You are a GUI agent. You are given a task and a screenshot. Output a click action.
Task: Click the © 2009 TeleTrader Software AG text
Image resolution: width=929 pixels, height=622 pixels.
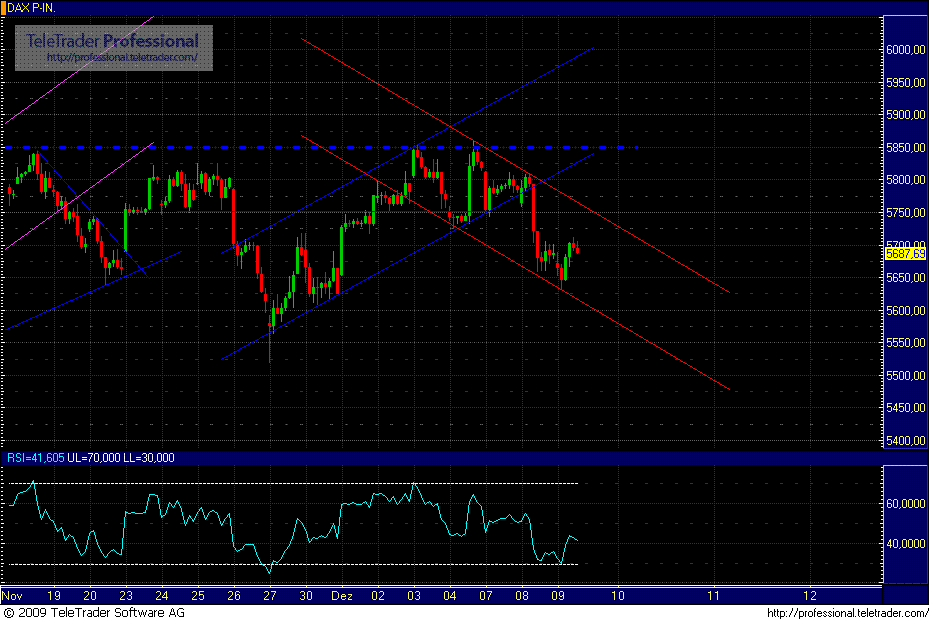pyautogui.click(x=95, y=612)
